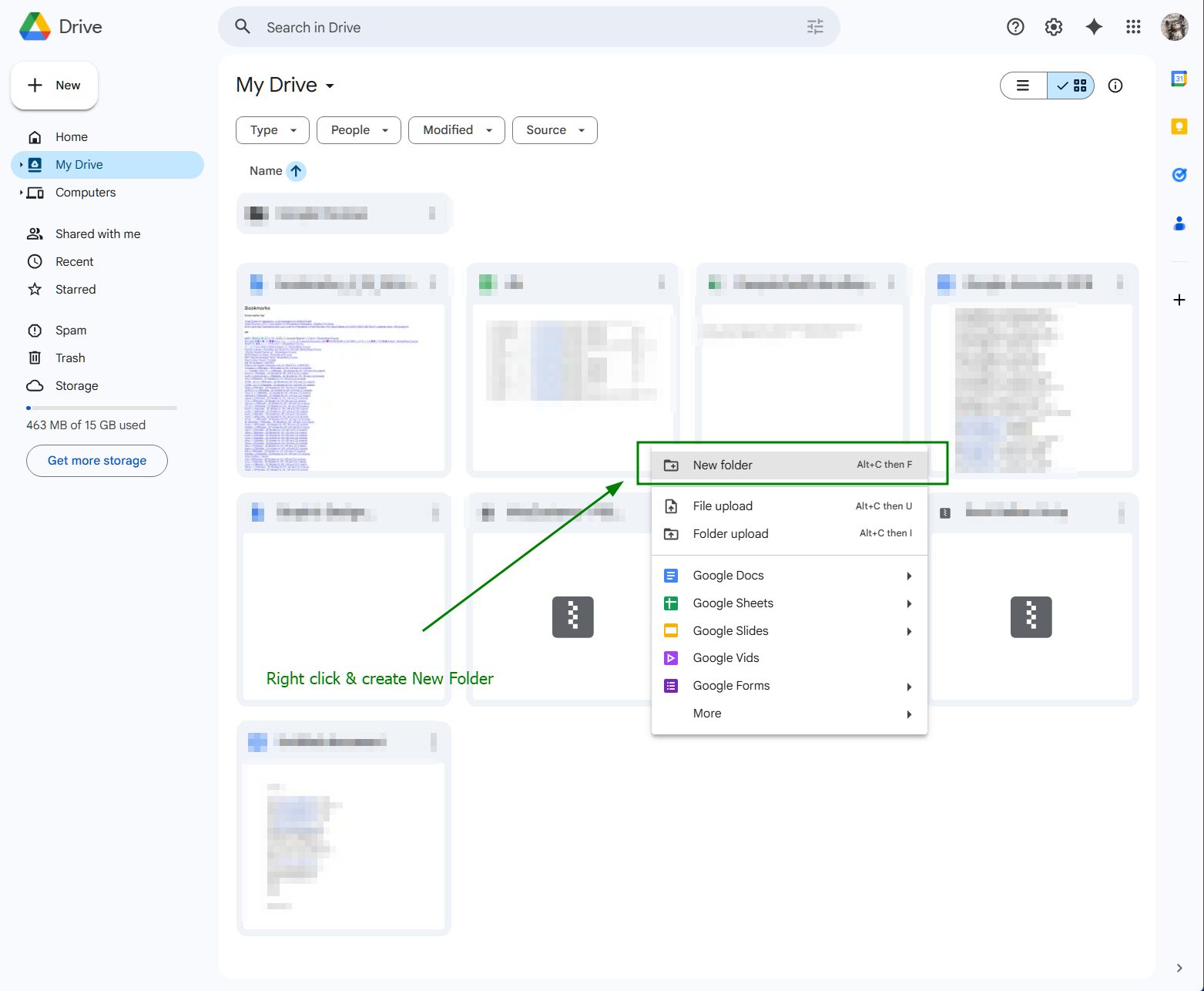
Task: Click the Google Sheets icon in context menu
Action: click(x=671, y=603)
